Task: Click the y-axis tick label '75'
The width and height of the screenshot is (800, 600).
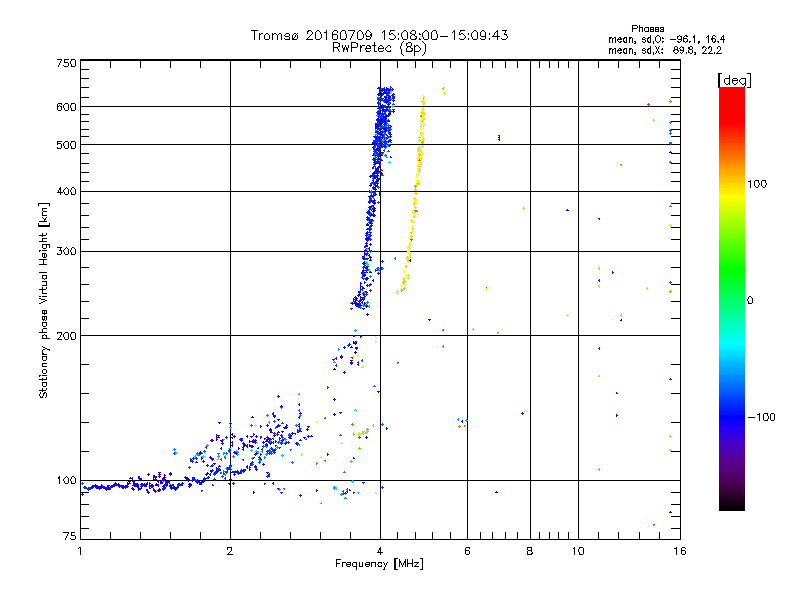Action: click(70, 536)
